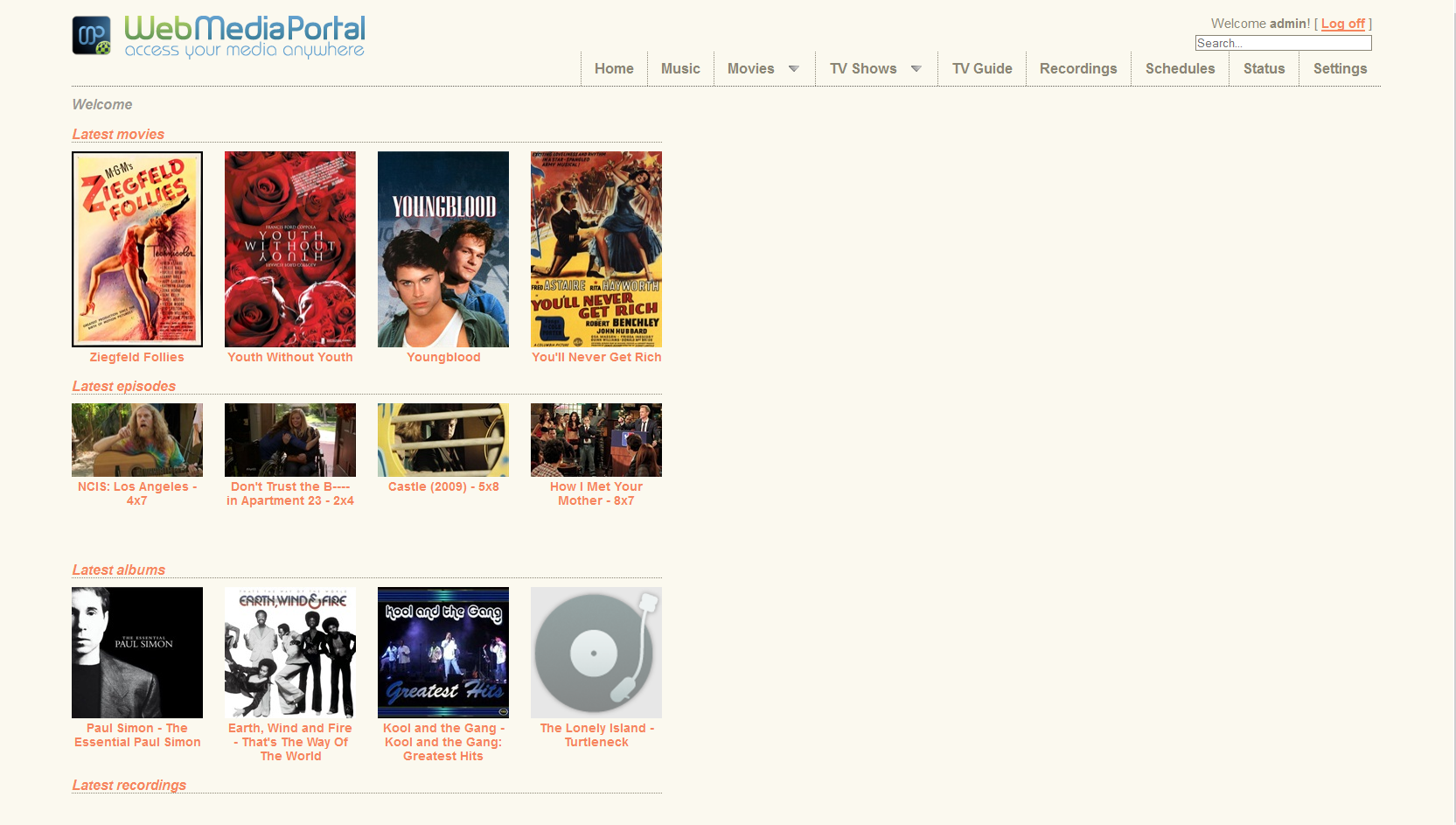This screenshot has width=1456, height=825.
Task: Open the Music menu item
Action: (x=680, y=68)
